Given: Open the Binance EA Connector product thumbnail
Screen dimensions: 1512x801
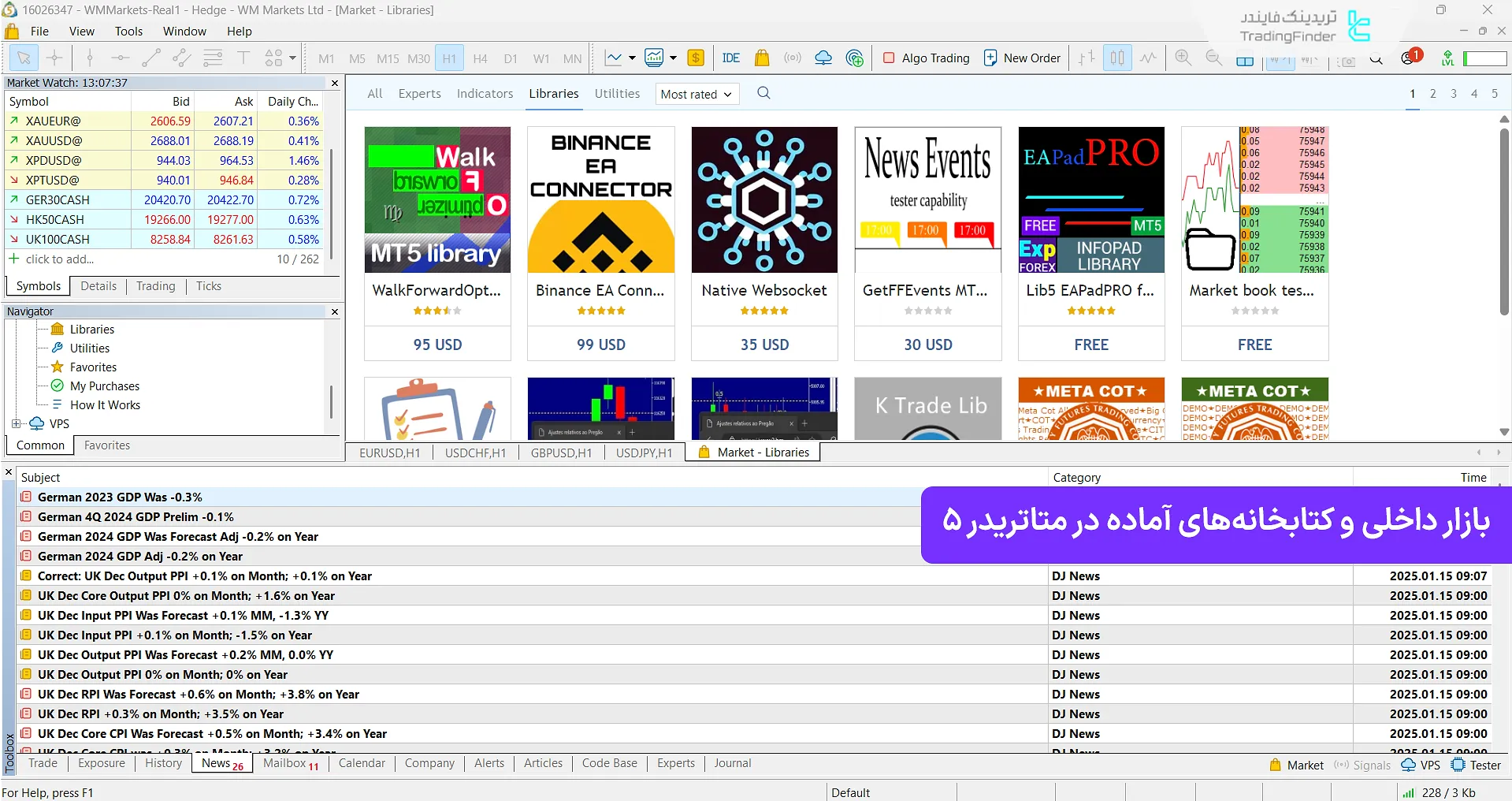Looking at the screenshot, I should click(600, 199).
